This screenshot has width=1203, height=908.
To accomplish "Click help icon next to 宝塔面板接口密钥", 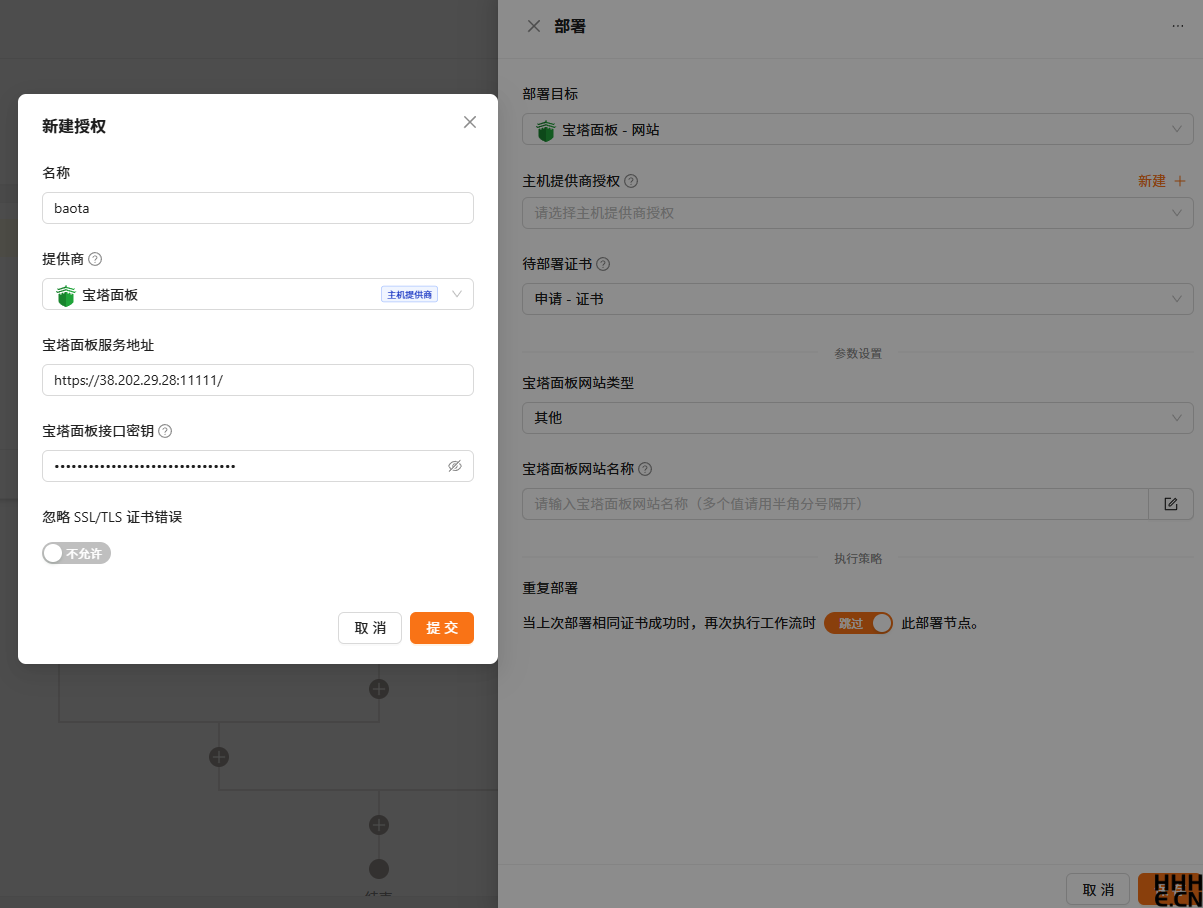I will (165, 431).
